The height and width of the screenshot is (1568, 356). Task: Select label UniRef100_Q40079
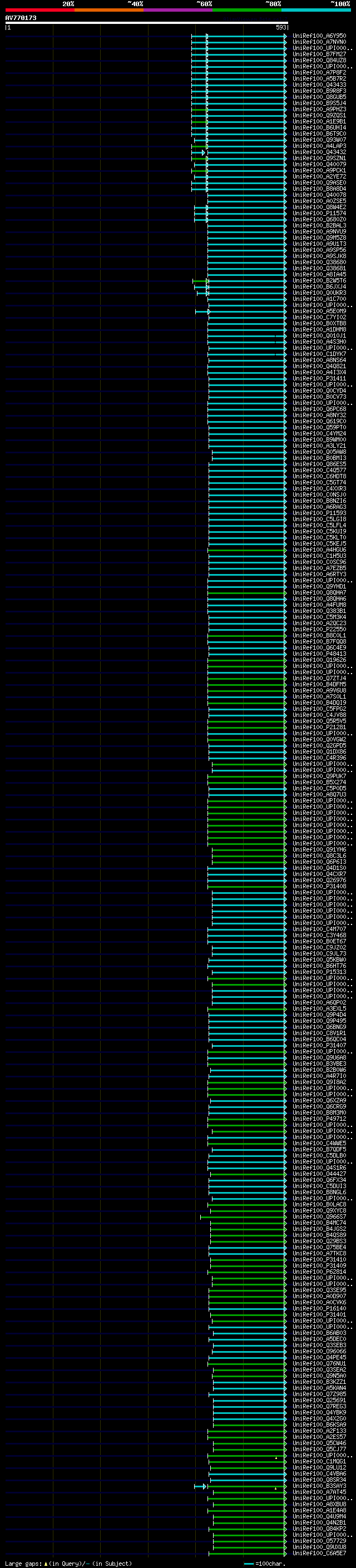(319, 164)
